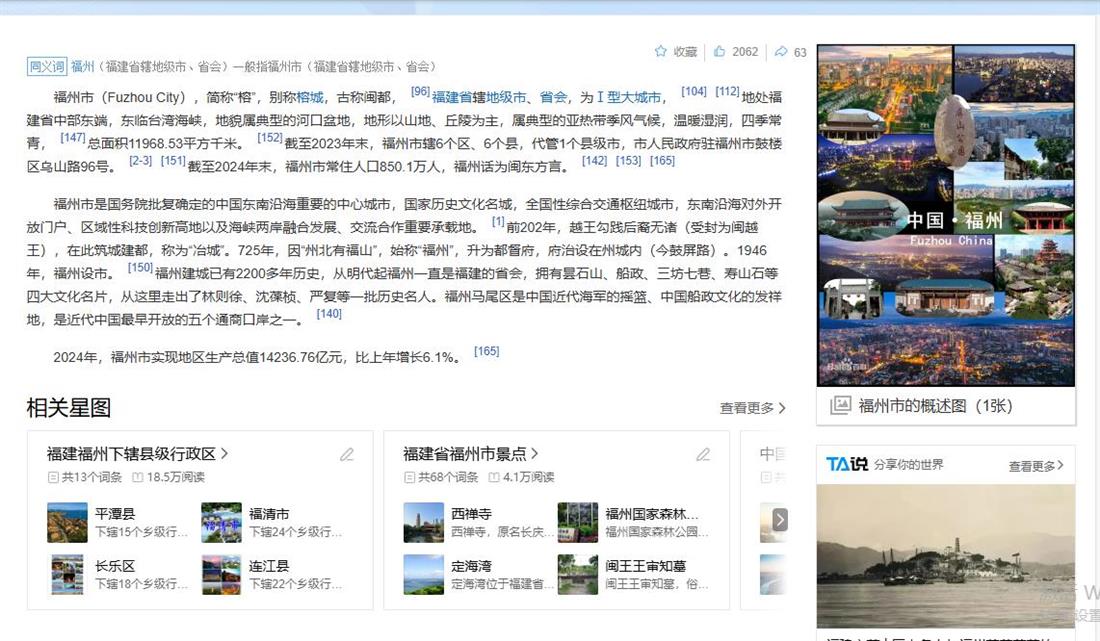Click the star 收藏 favorite icon
The width and height of the screenshot is (1100, 641).
tap(660, 51)
